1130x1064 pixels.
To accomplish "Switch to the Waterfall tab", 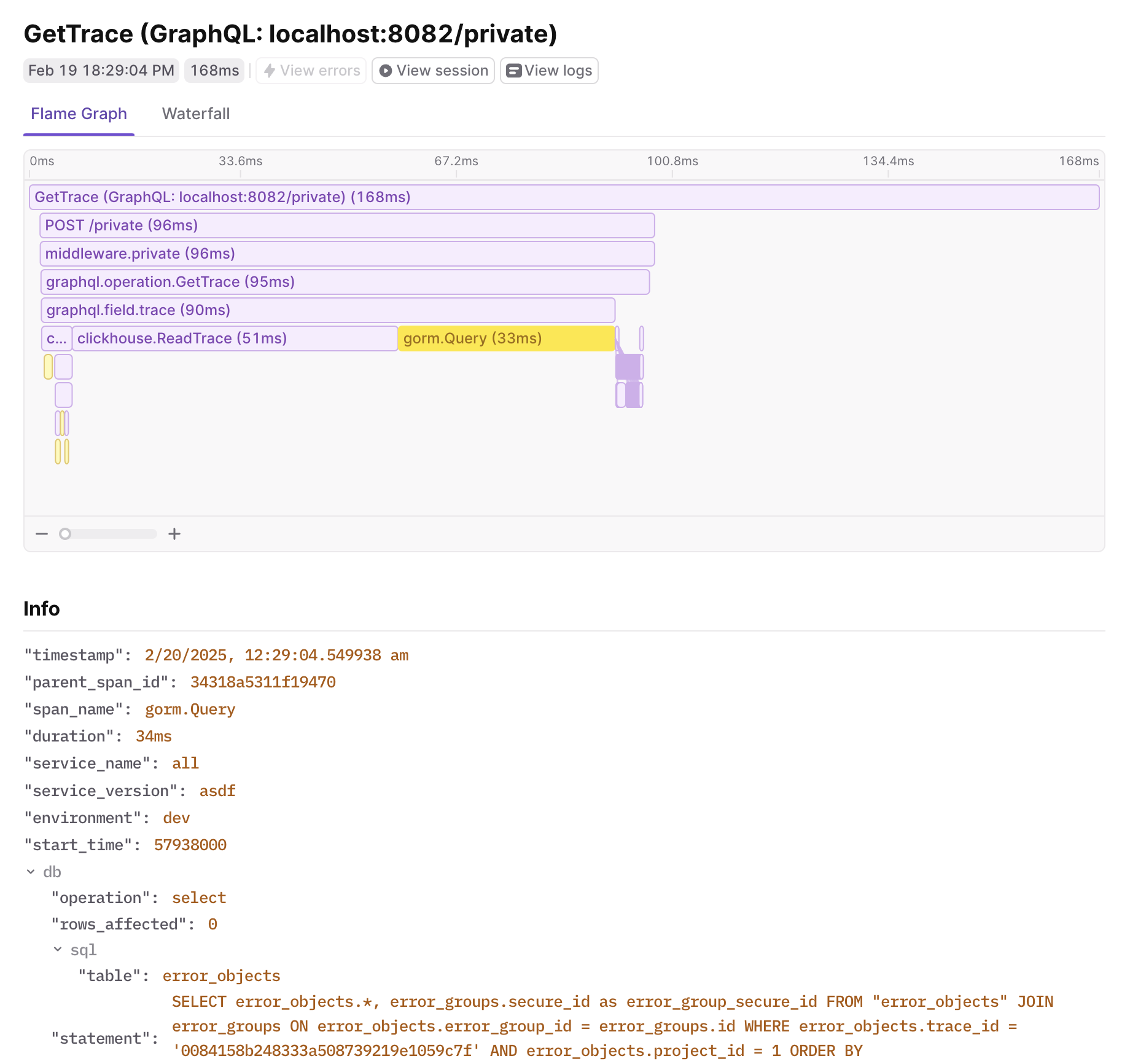I will 195,114.
